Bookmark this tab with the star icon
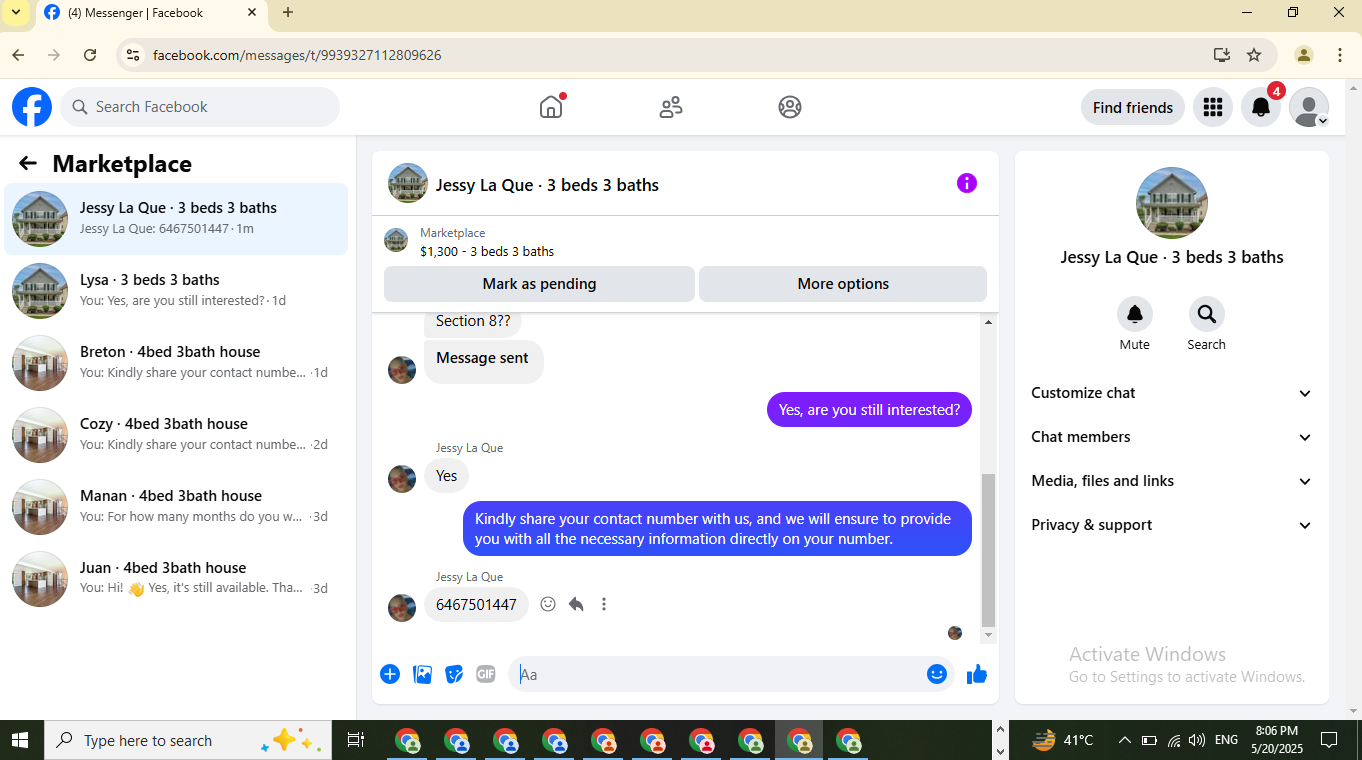Image resolution: width=1362 pixels, height=760 pixels. point(1254,55)
